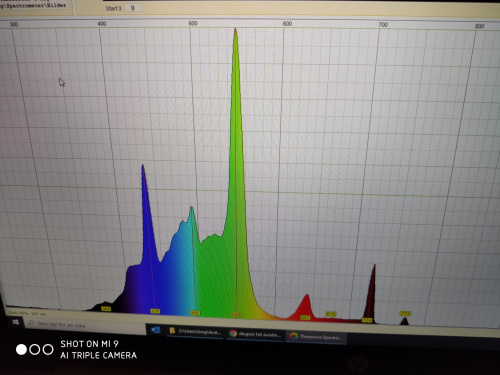Click the Start X value field
This screenshot has width=500, height=375.
click(x=133, y=8)
